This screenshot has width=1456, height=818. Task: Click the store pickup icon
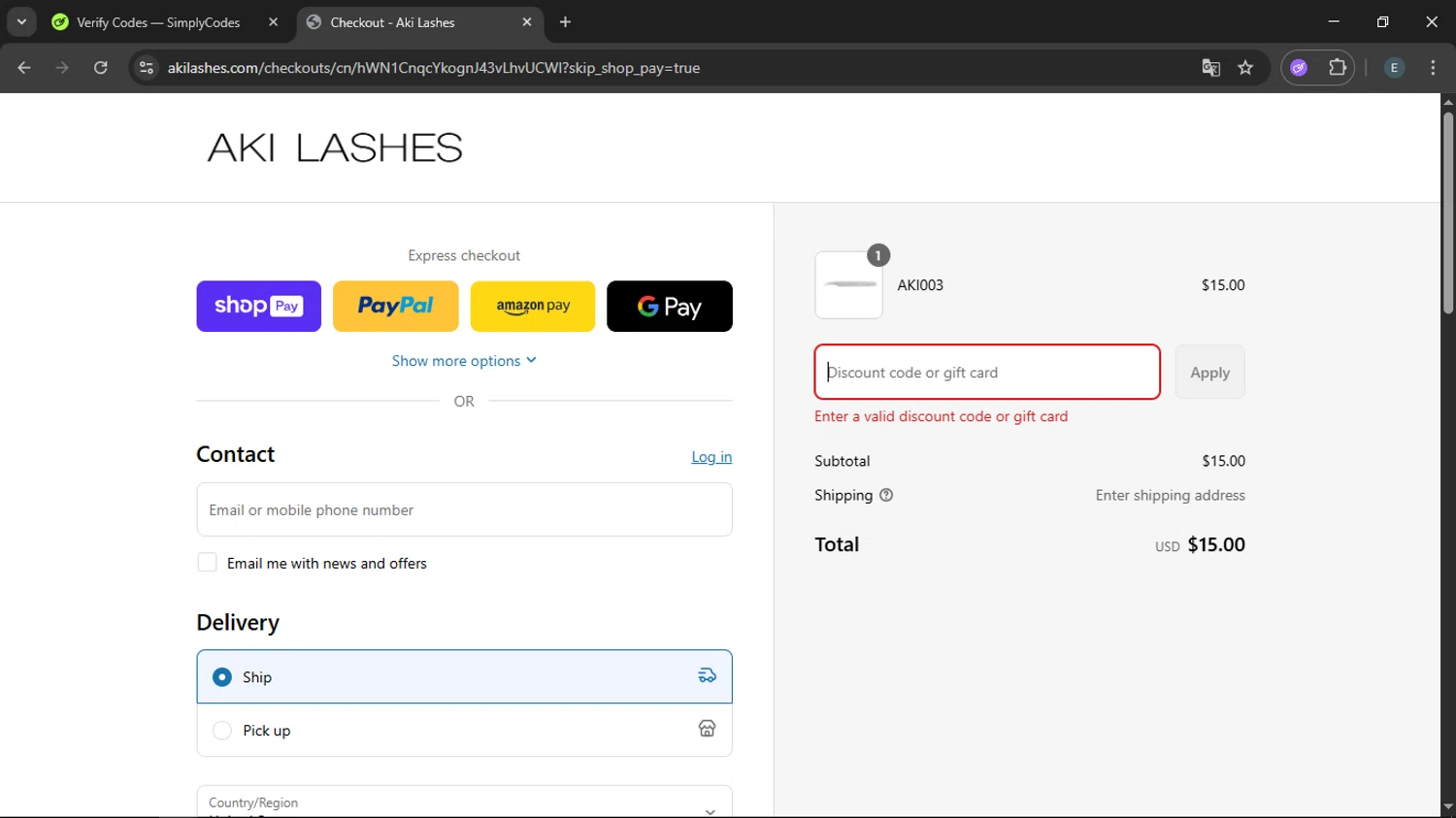(707, 729)
